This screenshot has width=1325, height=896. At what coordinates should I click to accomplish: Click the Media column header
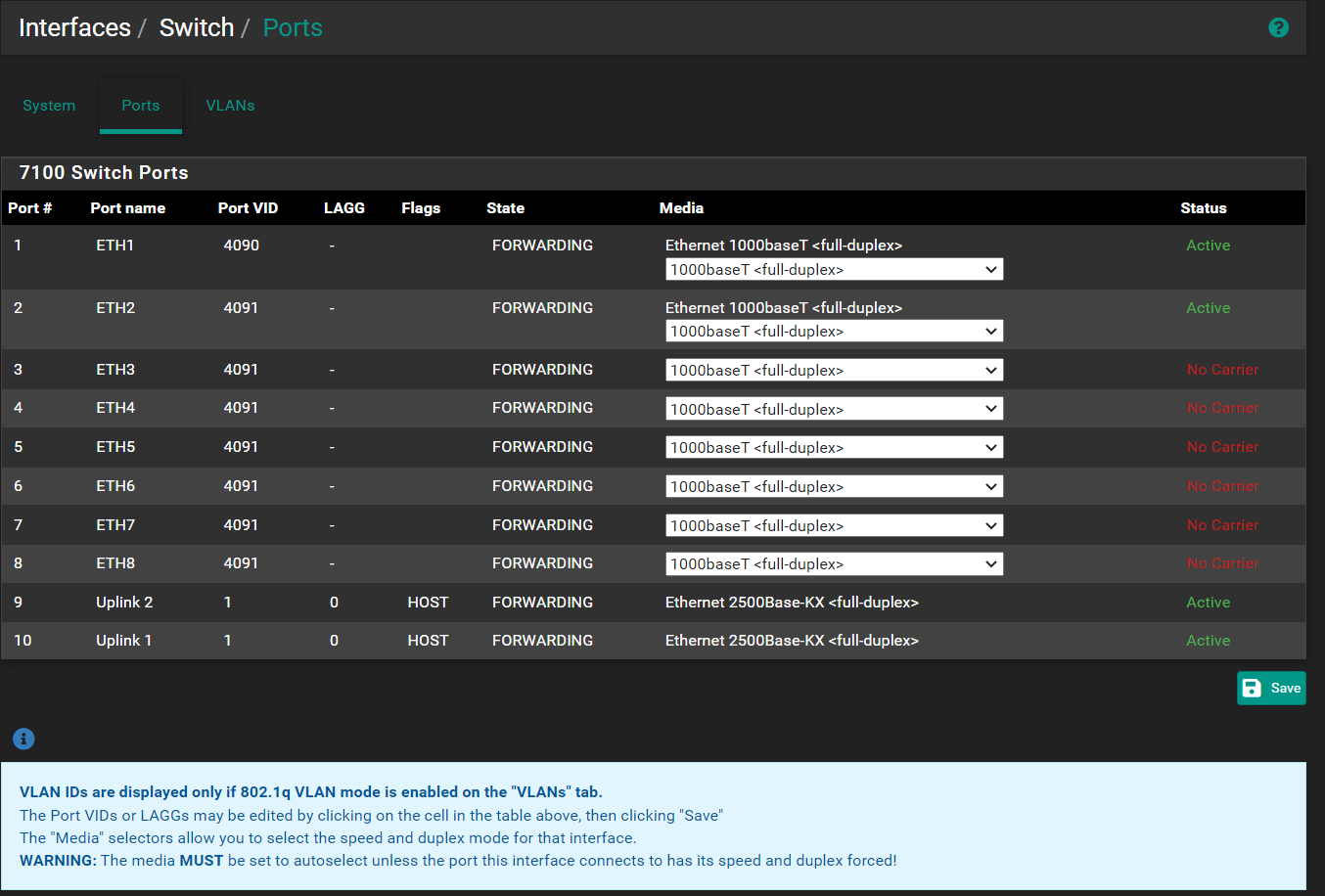point(681,208)
